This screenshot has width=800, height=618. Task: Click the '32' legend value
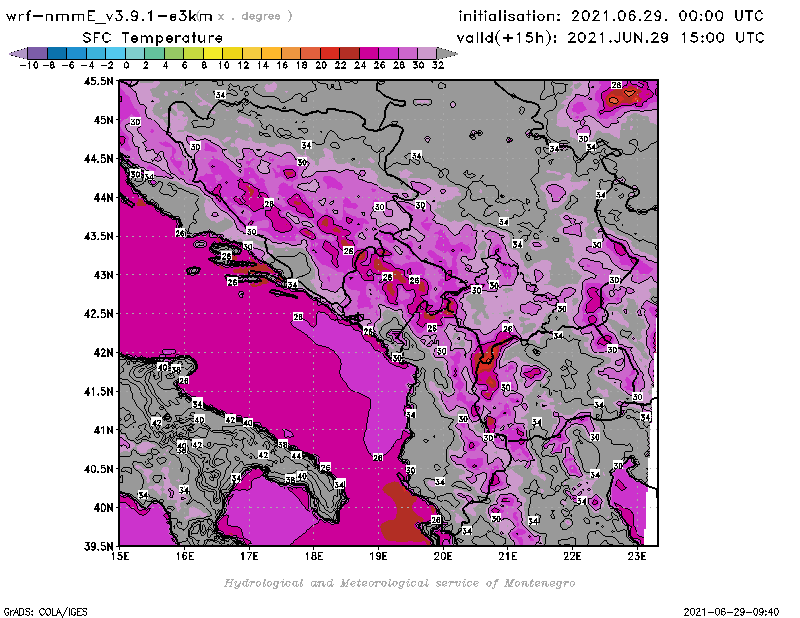[x=438, y=65]
